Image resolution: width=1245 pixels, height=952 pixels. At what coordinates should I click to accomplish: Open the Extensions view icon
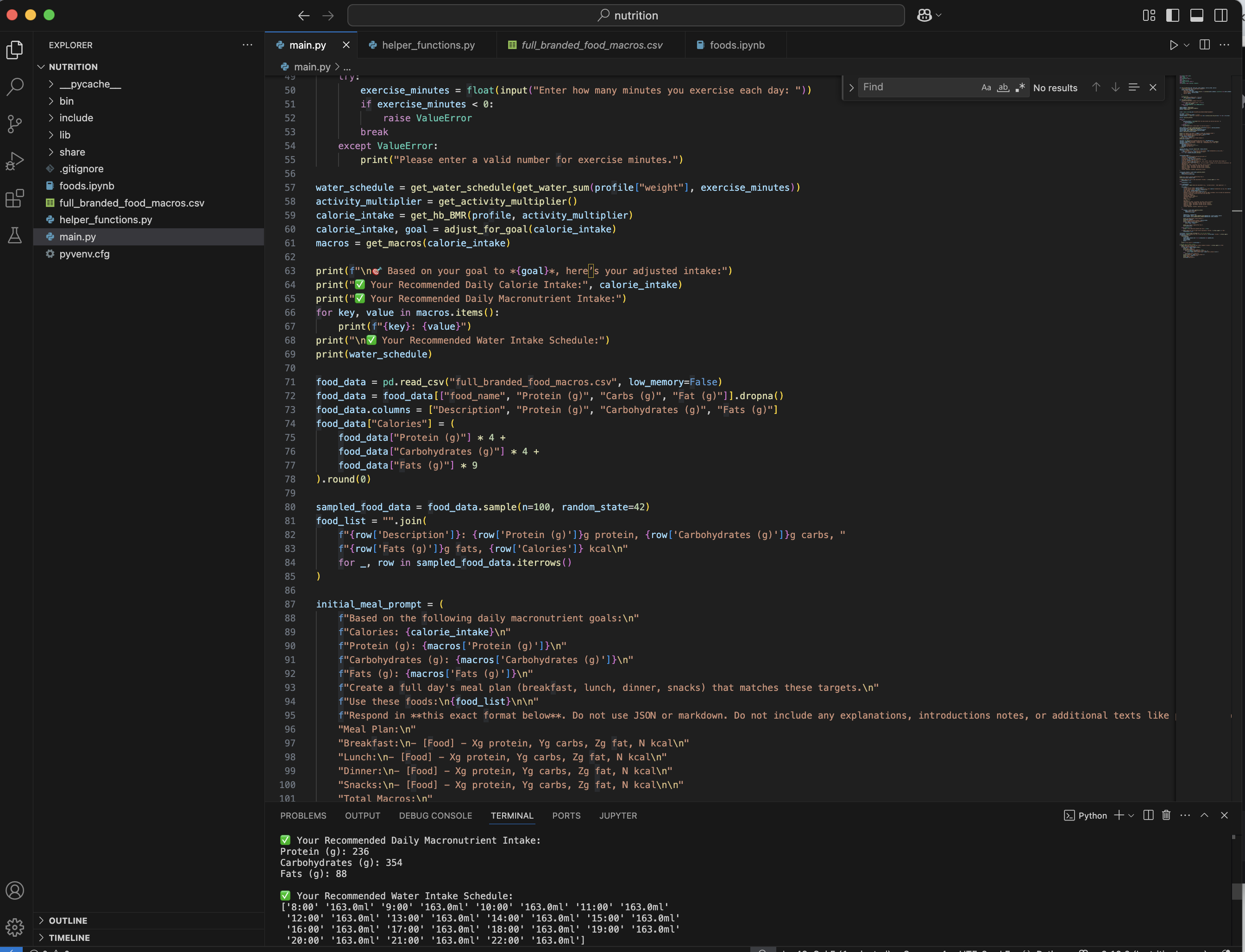[x=15, y=198]
